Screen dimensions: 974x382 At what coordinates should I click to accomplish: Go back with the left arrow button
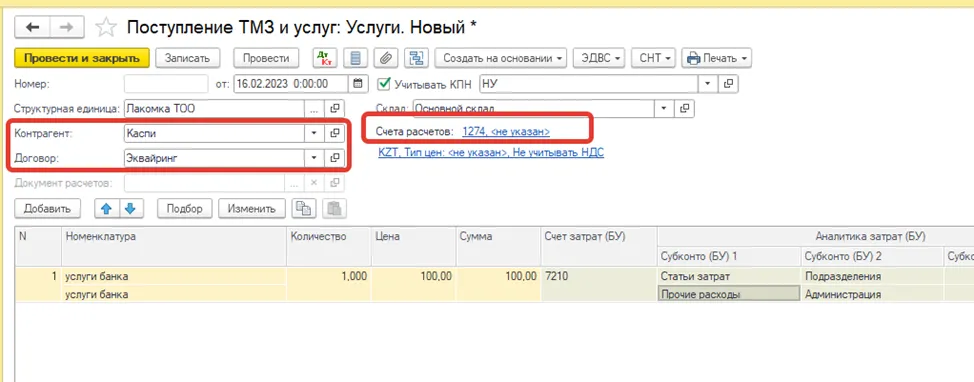tap(33, 27)
